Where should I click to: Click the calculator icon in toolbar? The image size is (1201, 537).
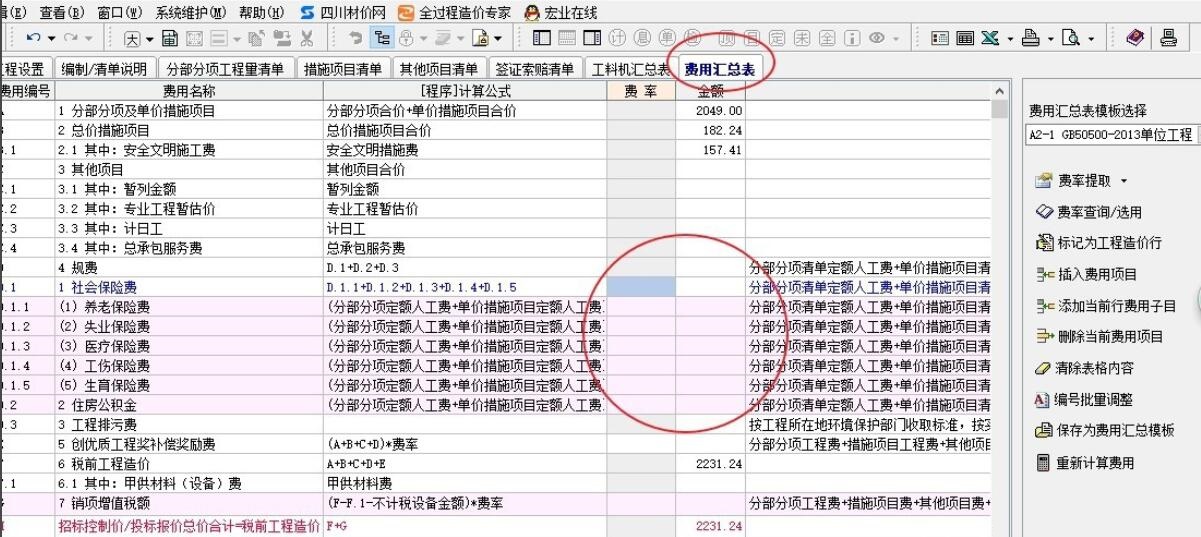(169, 38)
